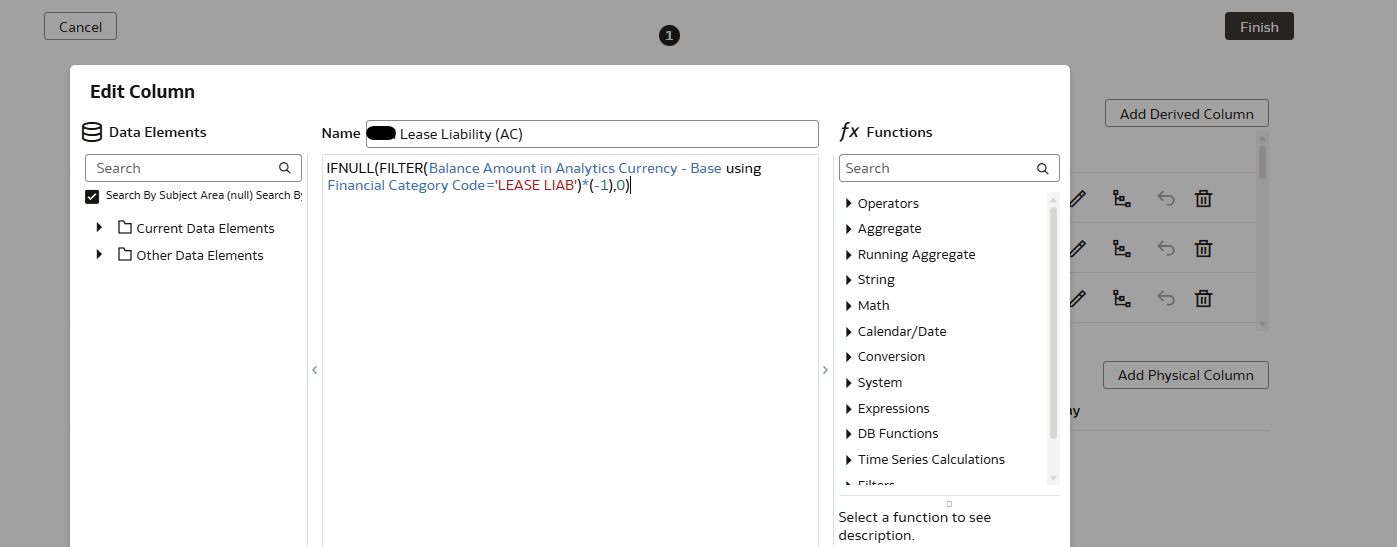Expand the Aggregate function group

point(849,229)
